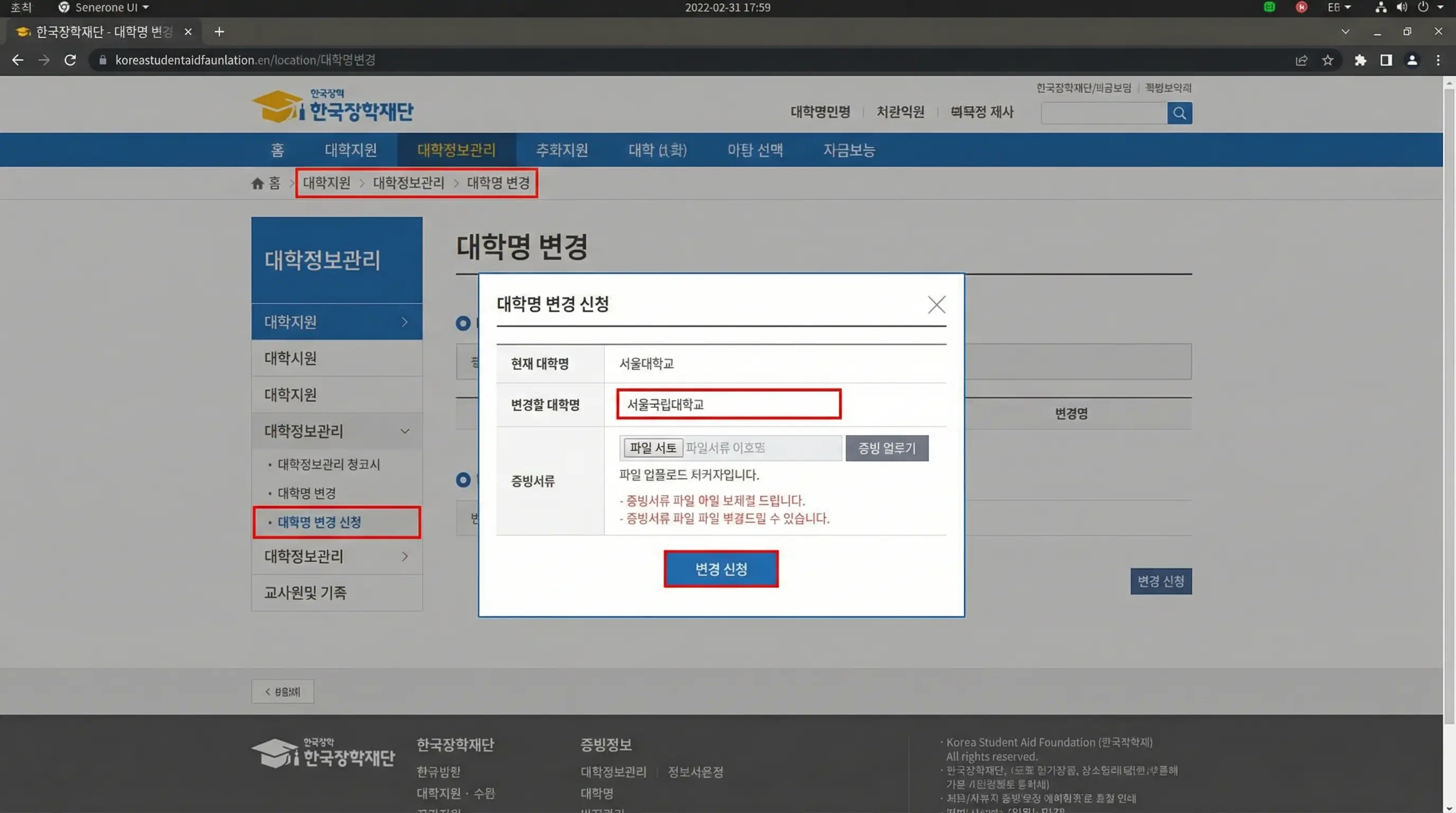Select the 홈 item in the navigation bar

(x=276, y=150)
